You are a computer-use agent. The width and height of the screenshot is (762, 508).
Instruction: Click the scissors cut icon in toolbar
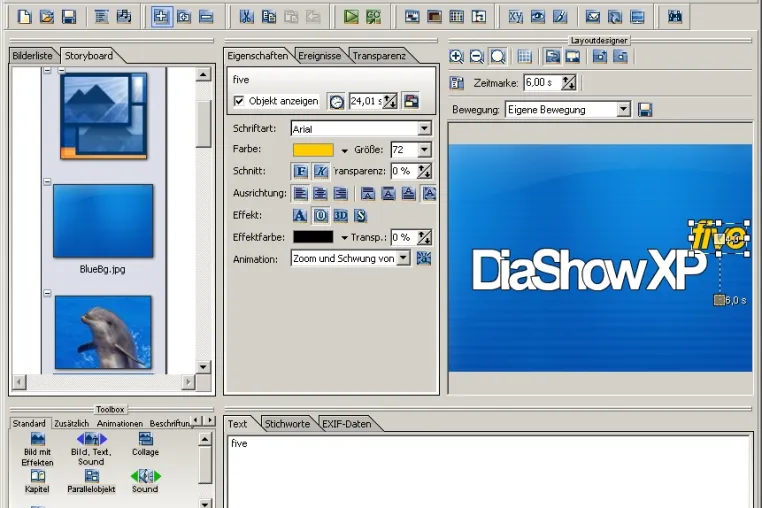point(246,17)
